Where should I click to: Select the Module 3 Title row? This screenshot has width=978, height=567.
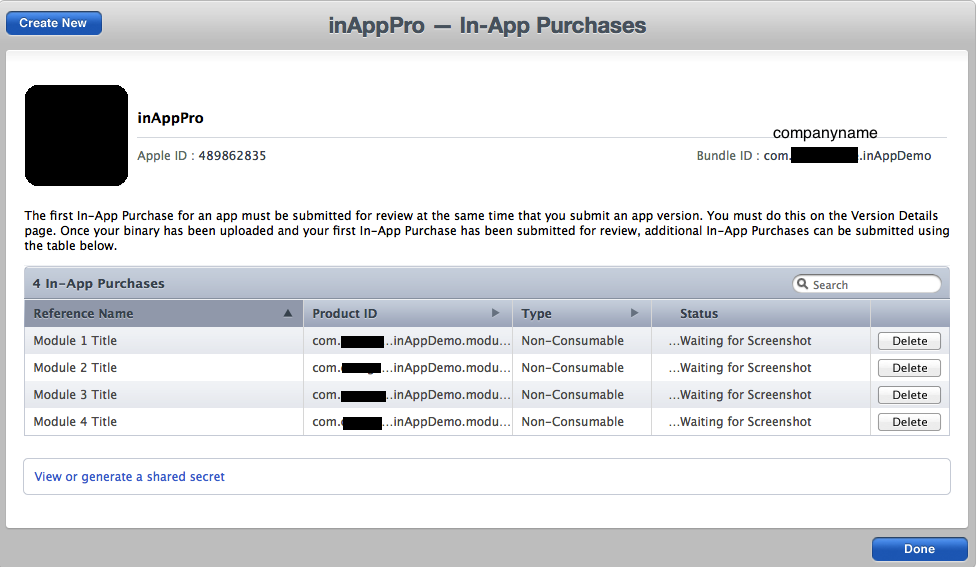tap(487, 395)
